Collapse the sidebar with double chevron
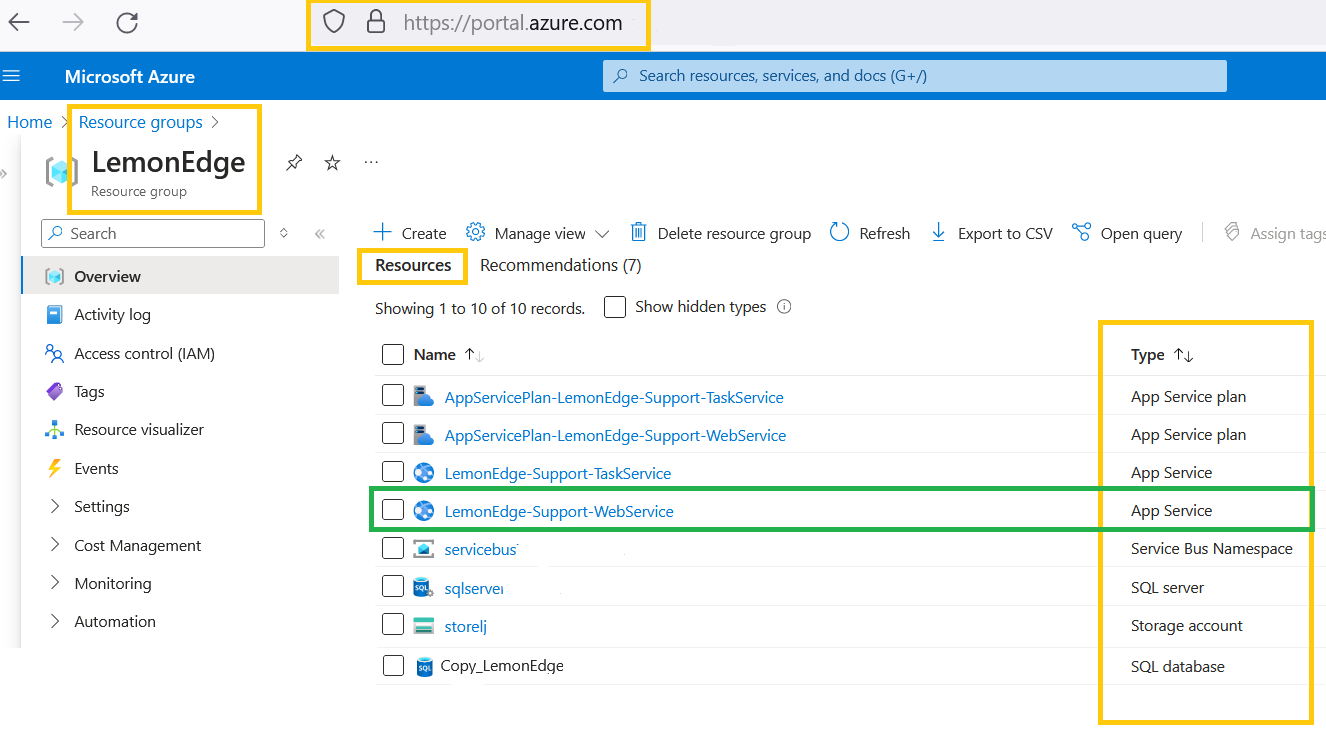Screen dimensions: 1326x744 (320, 234)
